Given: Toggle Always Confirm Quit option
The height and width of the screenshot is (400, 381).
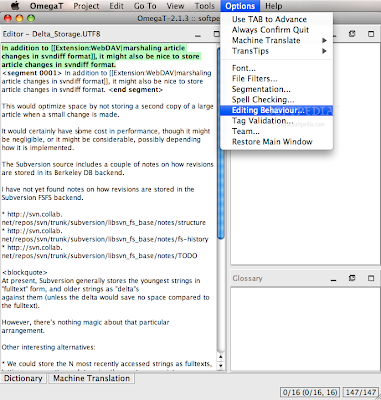Looking at the screenshot, I should click(276, 30).
